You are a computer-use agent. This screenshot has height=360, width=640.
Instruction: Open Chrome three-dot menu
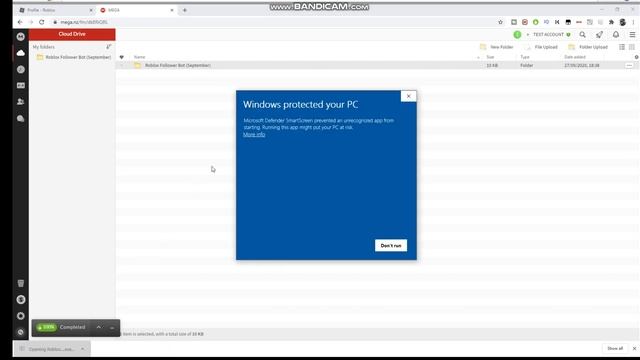click(633, 22)
